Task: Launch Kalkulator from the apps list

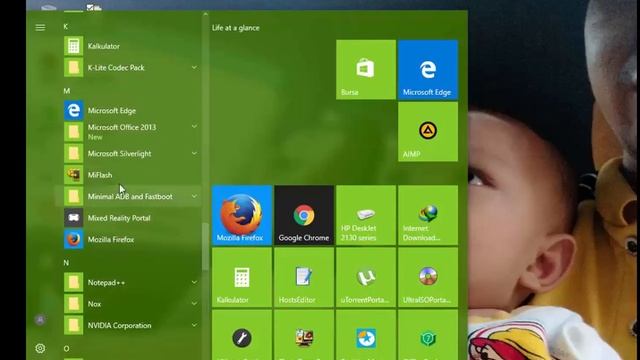Action: 128,46
